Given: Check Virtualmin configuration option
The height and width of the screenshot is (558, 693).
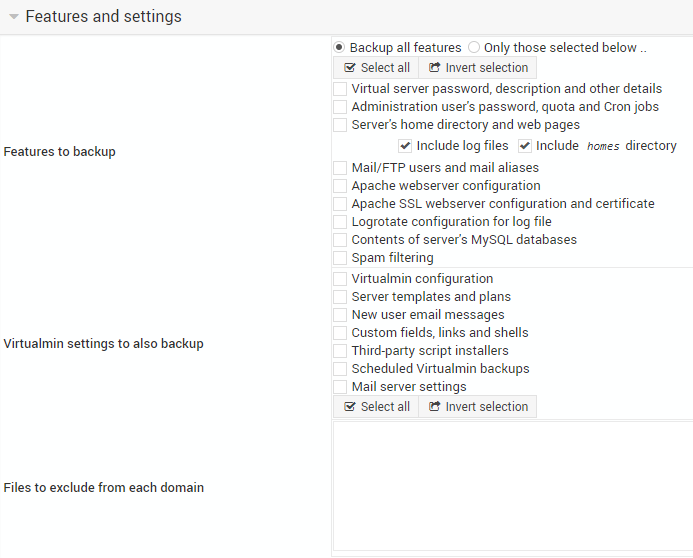Looking at the screenshot, I should coord(340,279).
